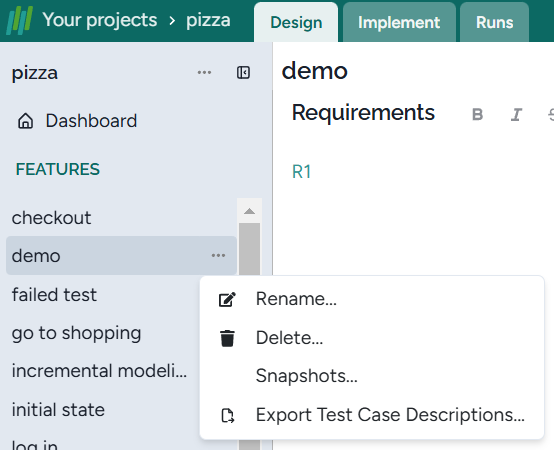This screenshot has width=554, height=450.
Task: Choose Export Test Case Descriptions... option
Action: (x=390, y=415)
